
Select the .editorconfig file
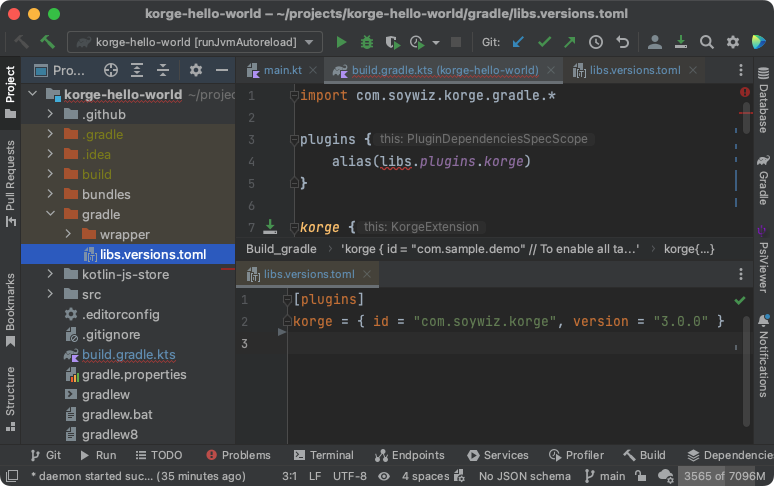tap(128, 314)
